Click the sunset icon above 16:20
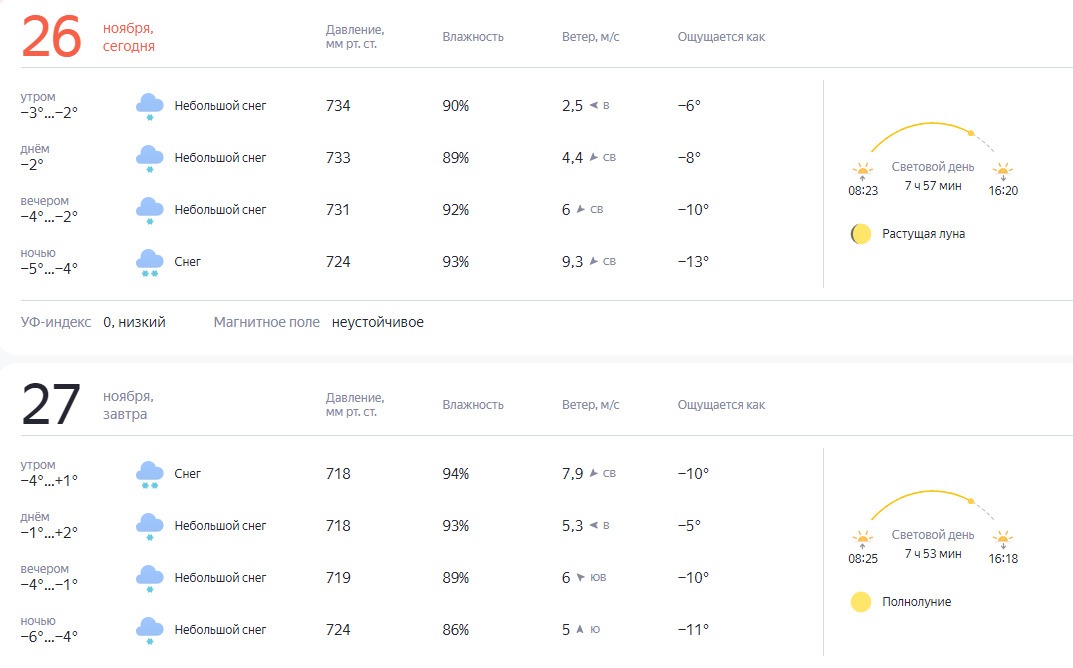The width and height of the screenshot is (1073, 668). click(x=1003, y=171)
